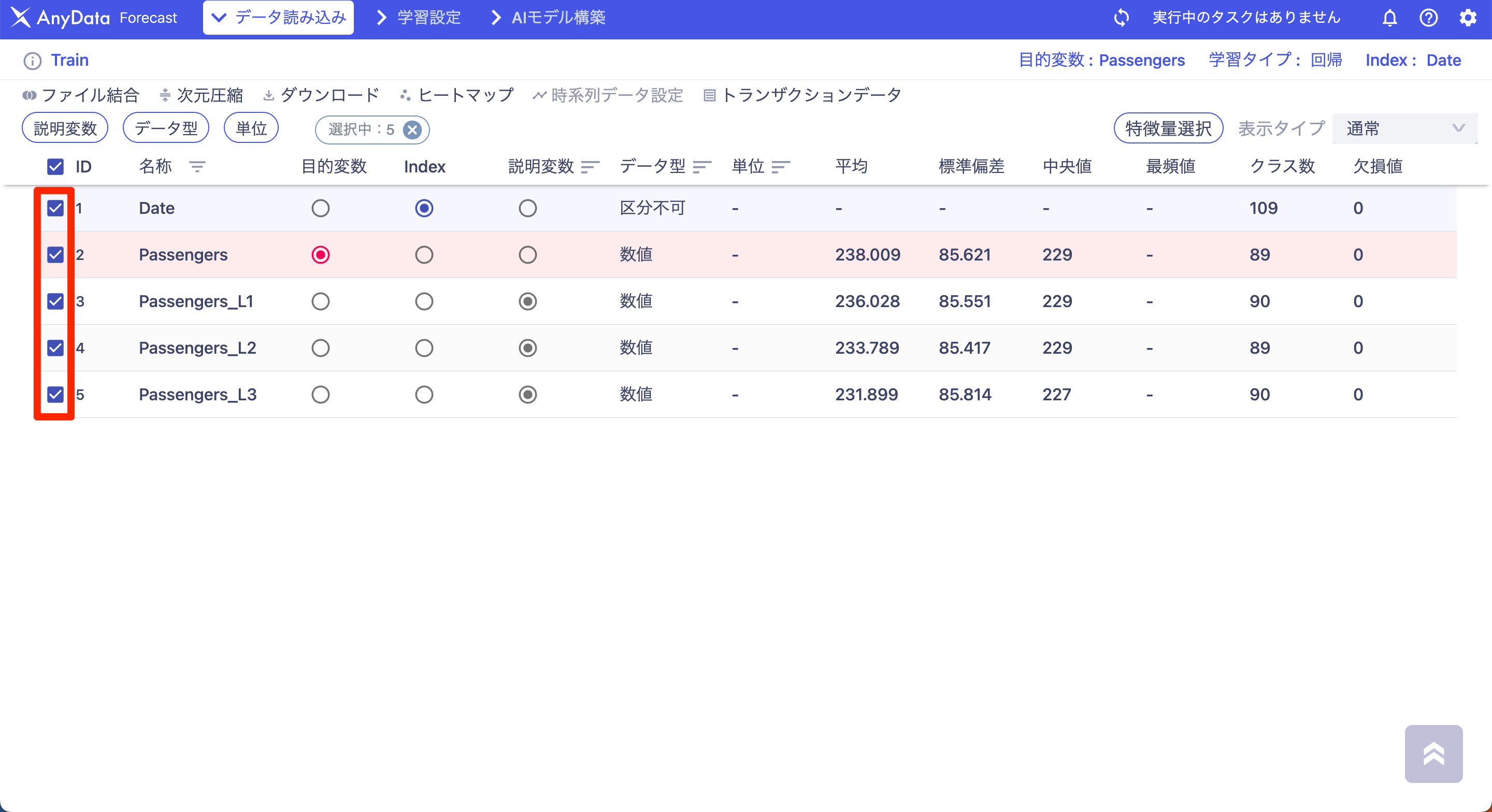Select 目的変数 radio for Passengers_L2 row
Image resolution: width=1492 pixels, height=812 pixels.
pos(320,348)
